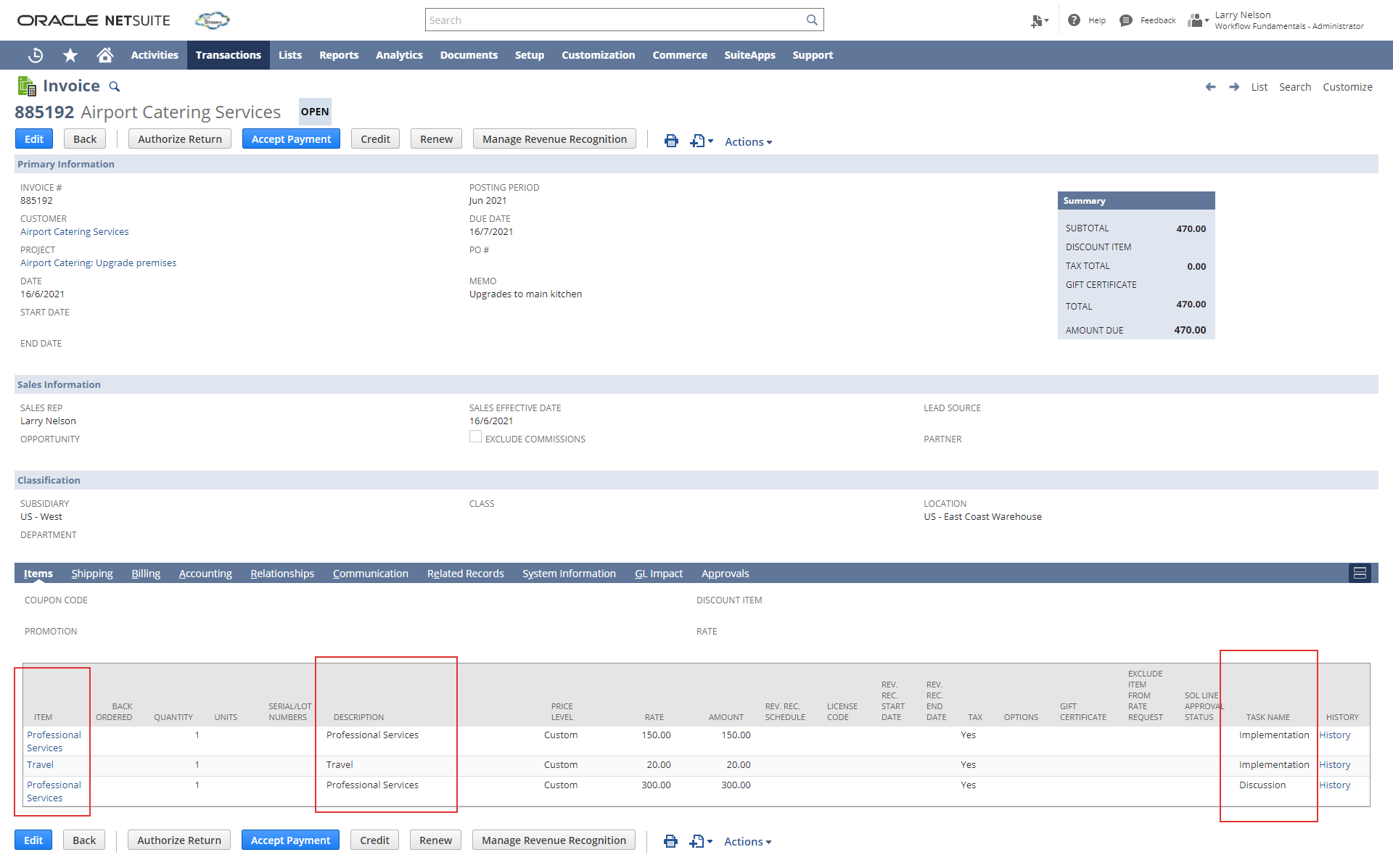Click the top Accept Payment button

point(291,139)
